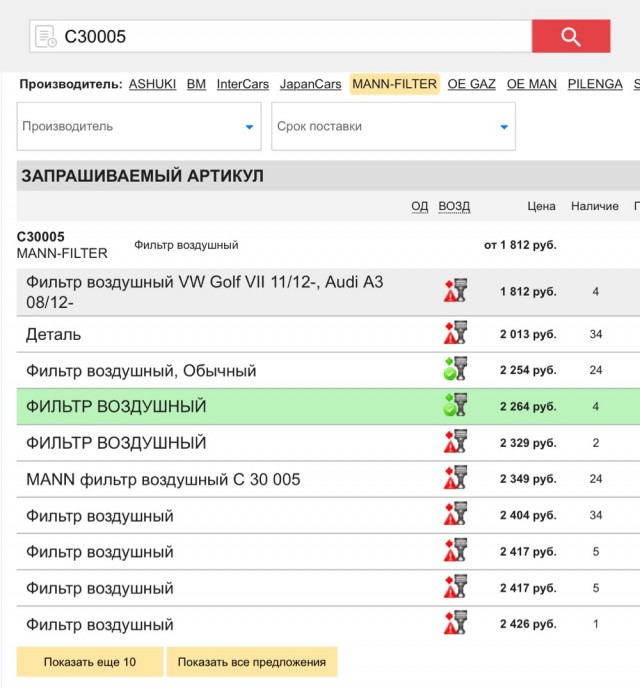Click the ВОЗД column header
This screenshot has height=689, width=640.
pos(454,206)
